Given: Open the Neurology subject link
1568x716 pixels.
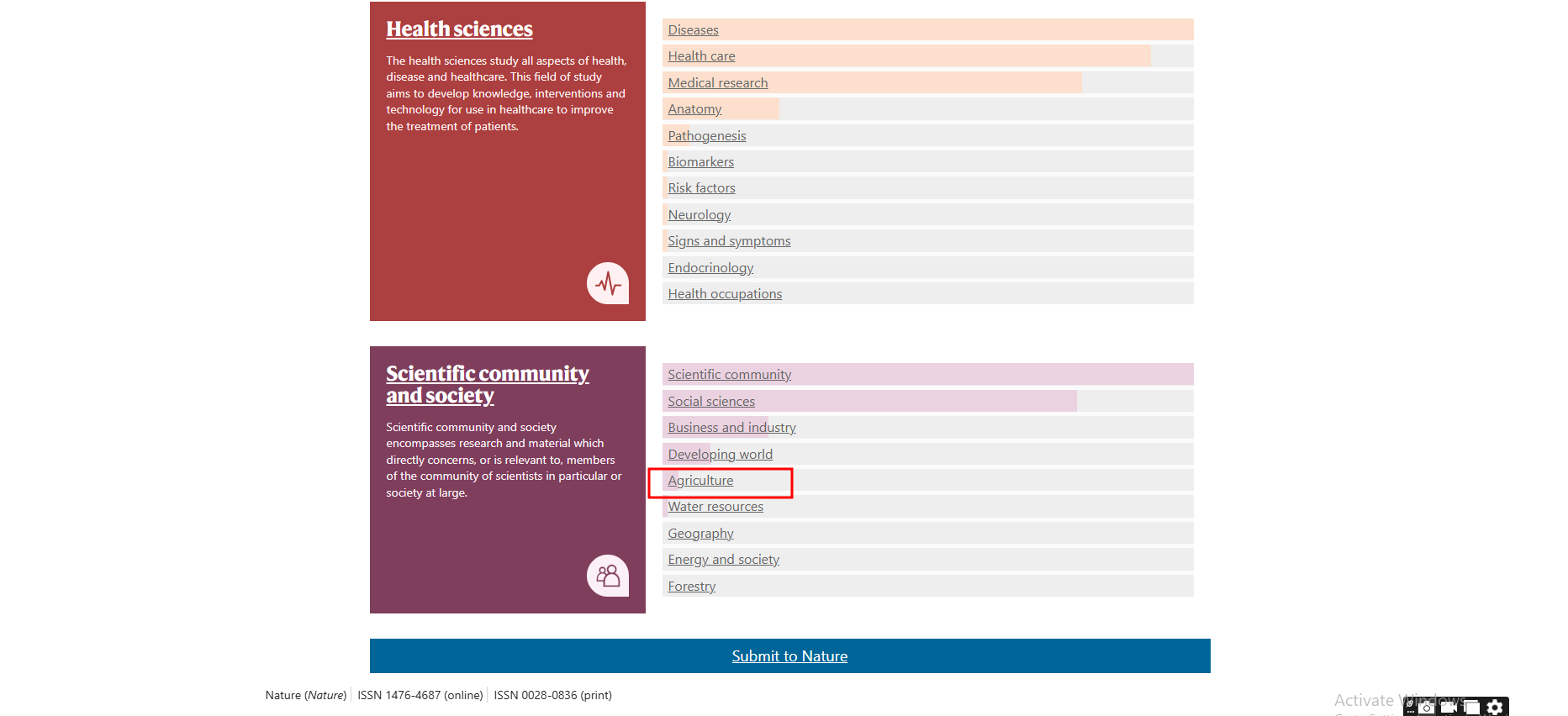Looking at the screenshot, I should coord(699,215).
